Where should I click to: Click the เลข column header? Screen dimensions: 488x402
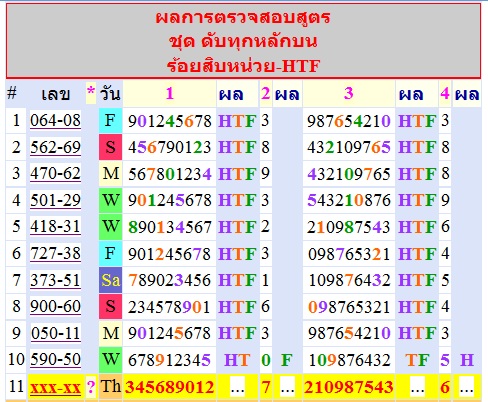(55, 94)
